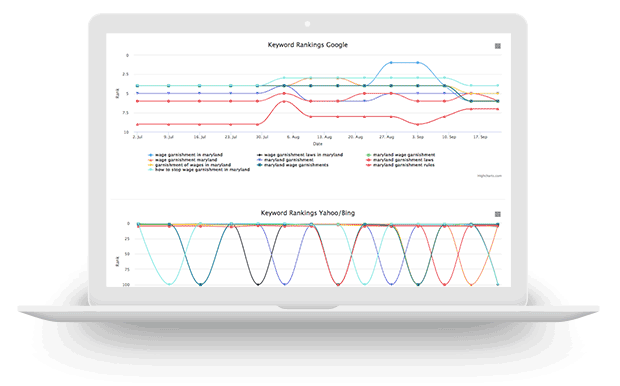620x386 pixels.
Task: Hide 'maryland garnishment rules' legend series
Action: click(400, 165)
